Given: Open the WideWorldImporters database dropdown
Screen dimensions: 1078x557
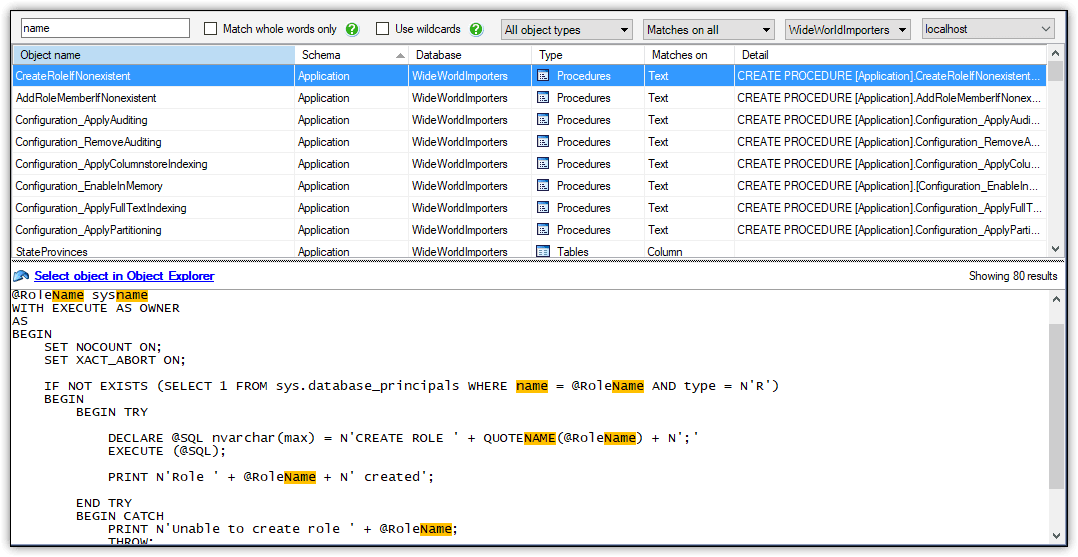Looking at the screenshot, I should pyautogui.click(x=847, y=30).
